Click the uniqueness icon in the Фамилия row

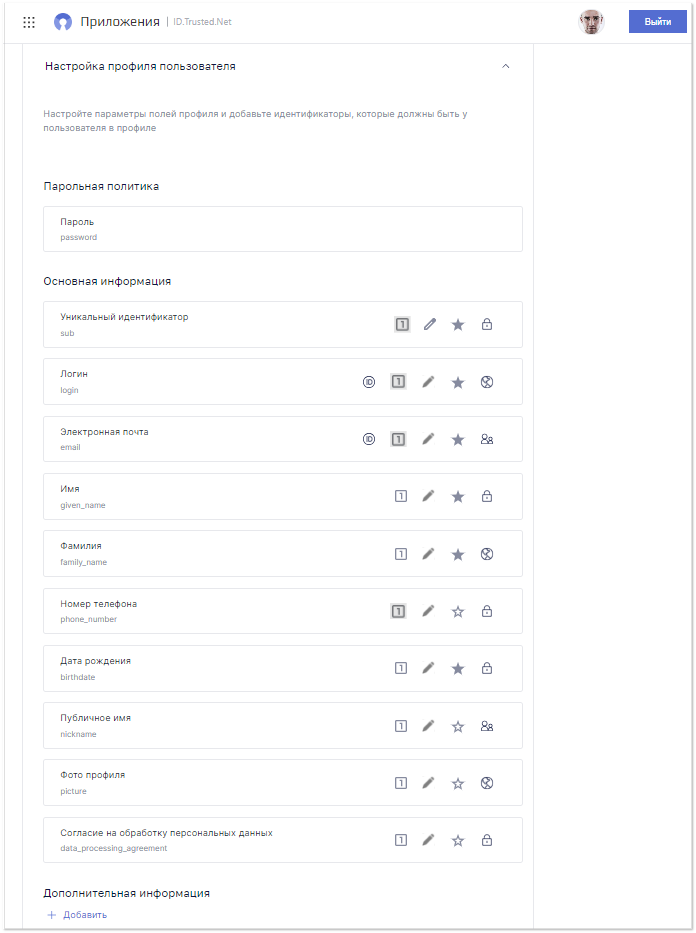pos(401,554)
